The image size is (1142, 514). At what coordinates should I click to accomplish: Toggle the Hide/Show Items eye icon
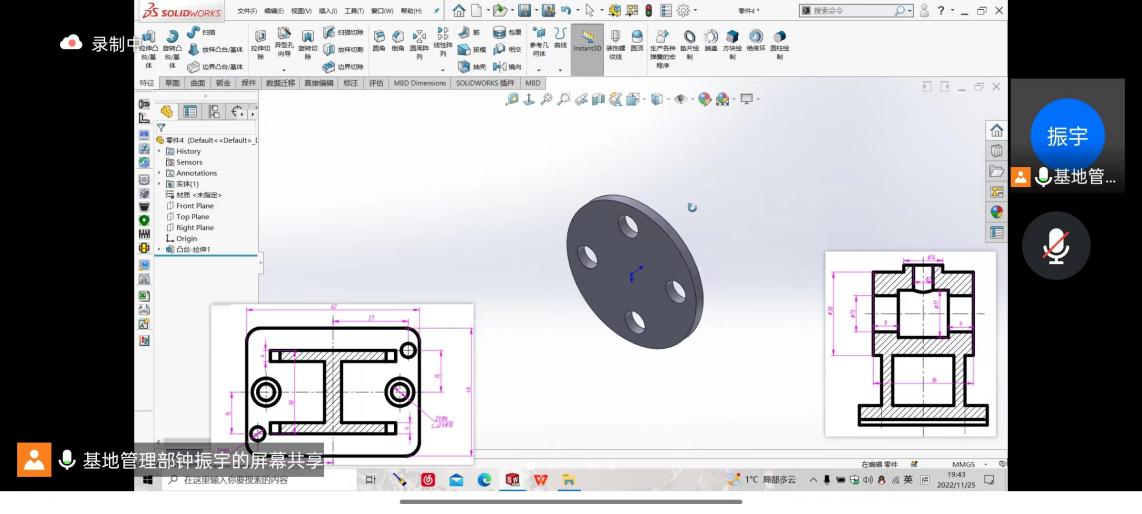[x=681, y=99]
